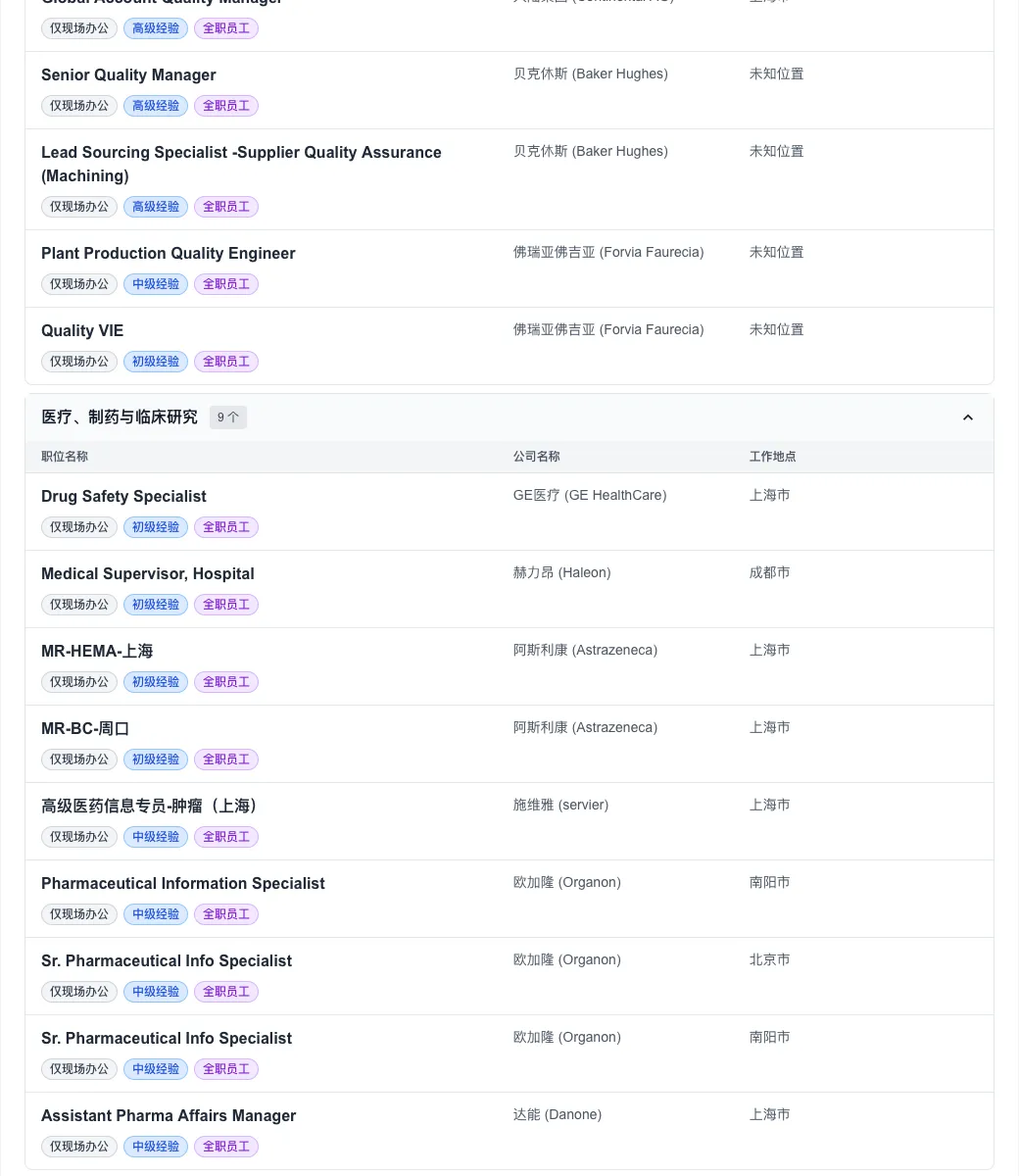This screenshot has height=1176, width=1019.
Task: Open the Senior Quality Manager listing
Action: tap(128, 74)
